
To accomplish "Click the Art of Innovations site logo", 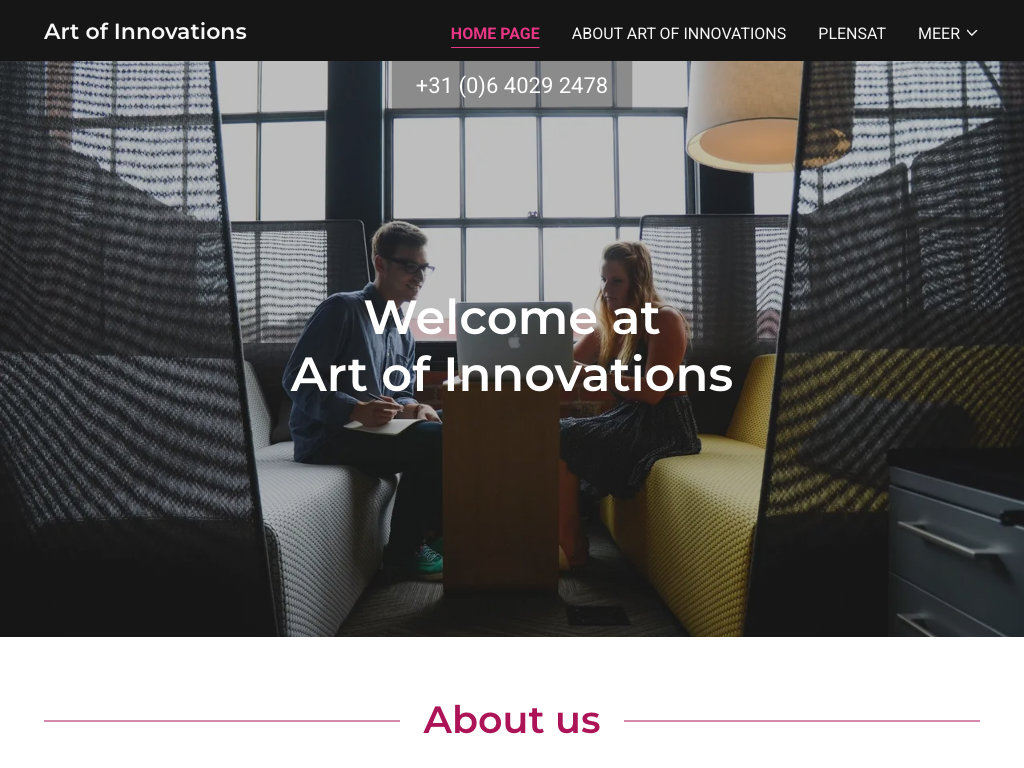I will pyautogui.click(x=145, y=31).
